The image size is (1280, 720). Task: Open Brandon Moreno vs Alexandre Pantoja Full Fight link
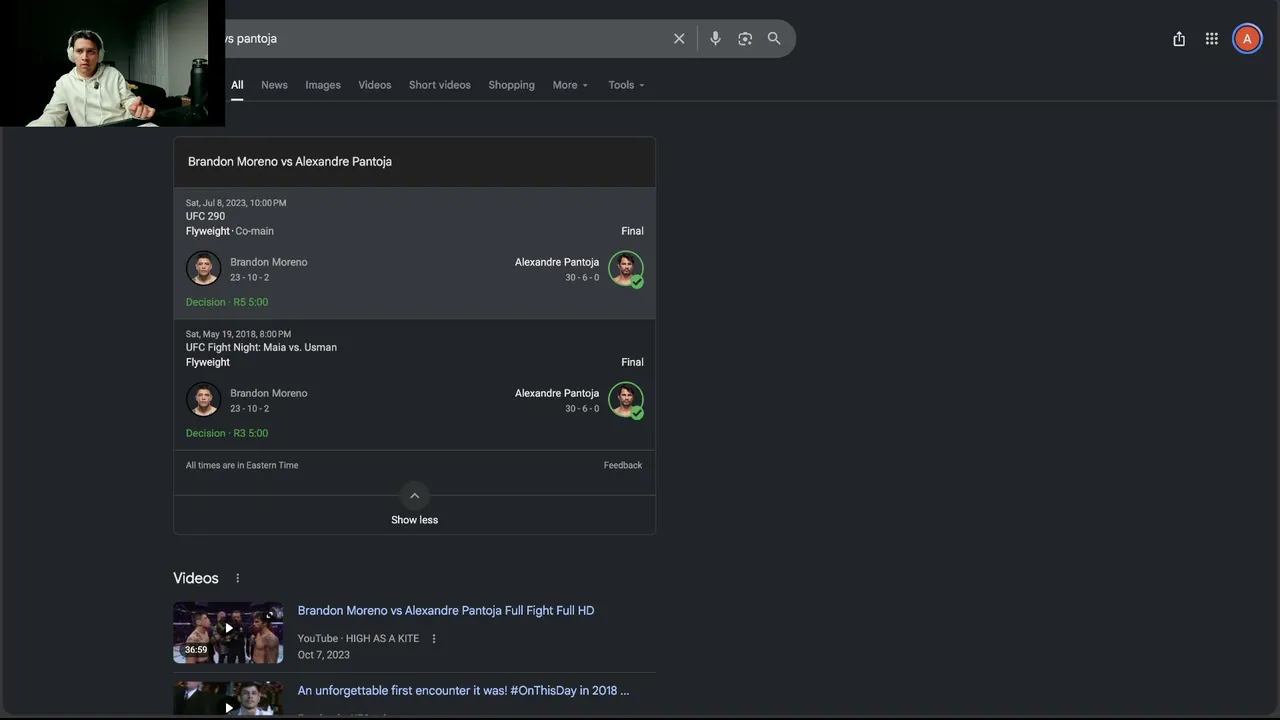click(446, 611)
